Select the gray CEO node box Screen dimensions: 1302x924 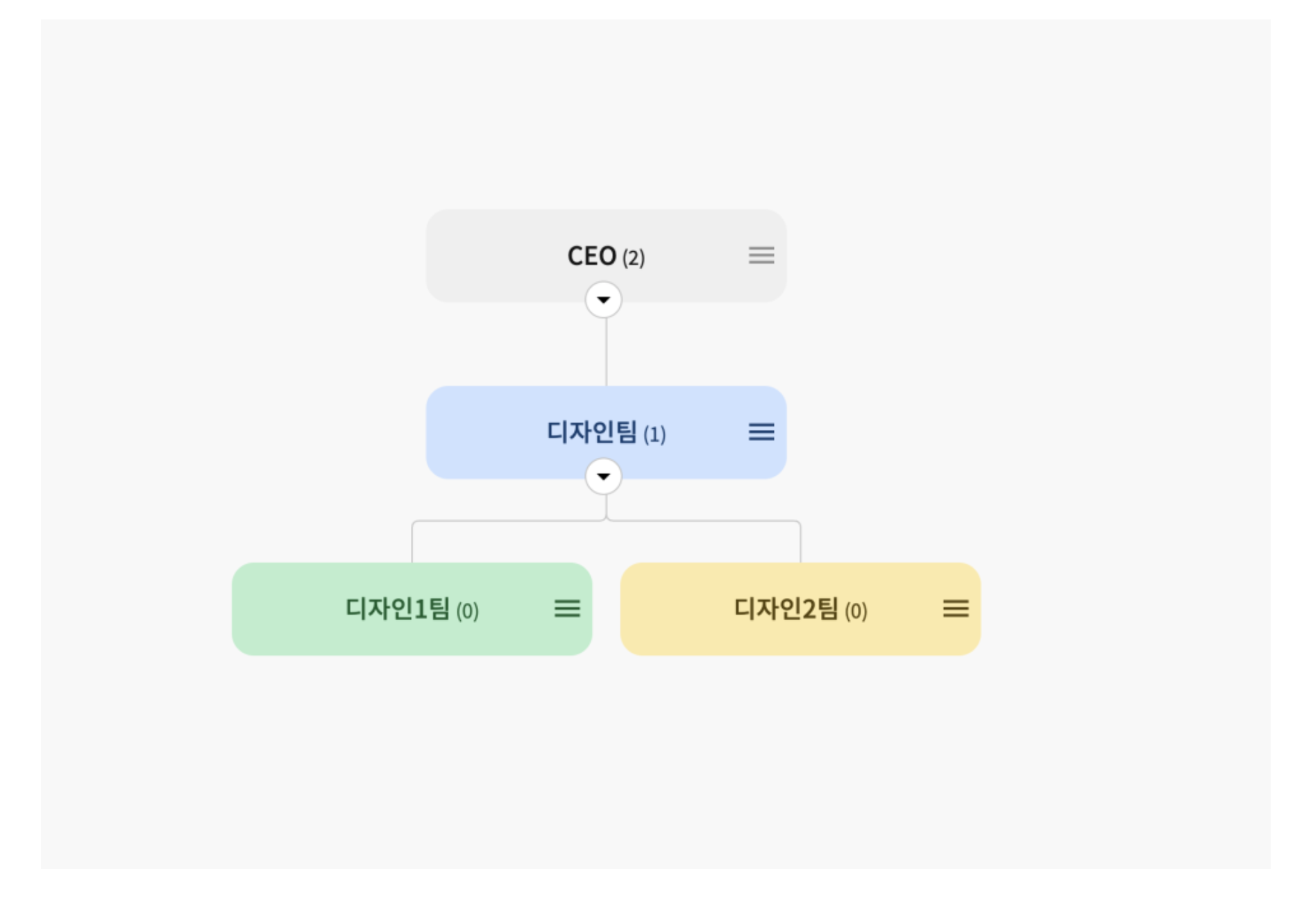tap(606, 256)
